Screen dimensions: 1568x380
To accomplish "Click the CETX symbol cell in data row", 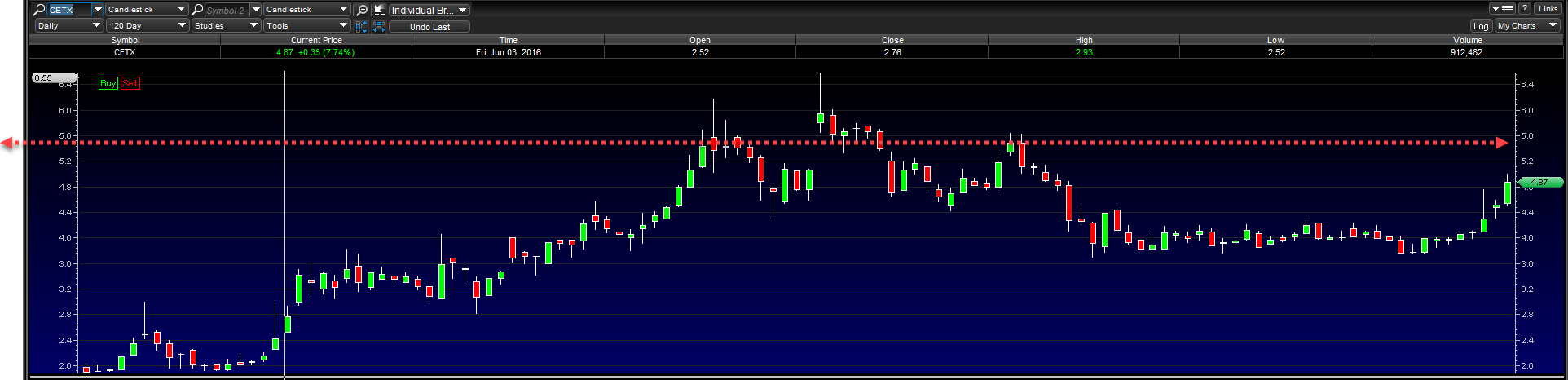I will pos(125,52).
